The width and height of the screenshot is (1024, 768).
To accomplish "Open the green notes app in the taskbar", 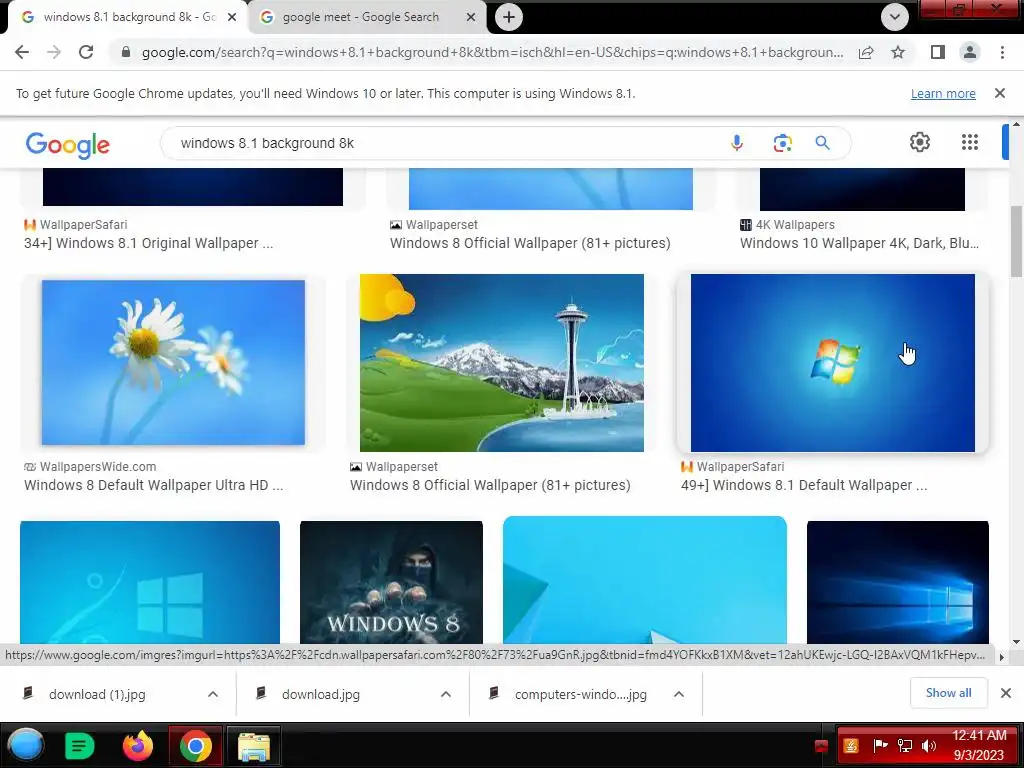I will coord(80,746).
